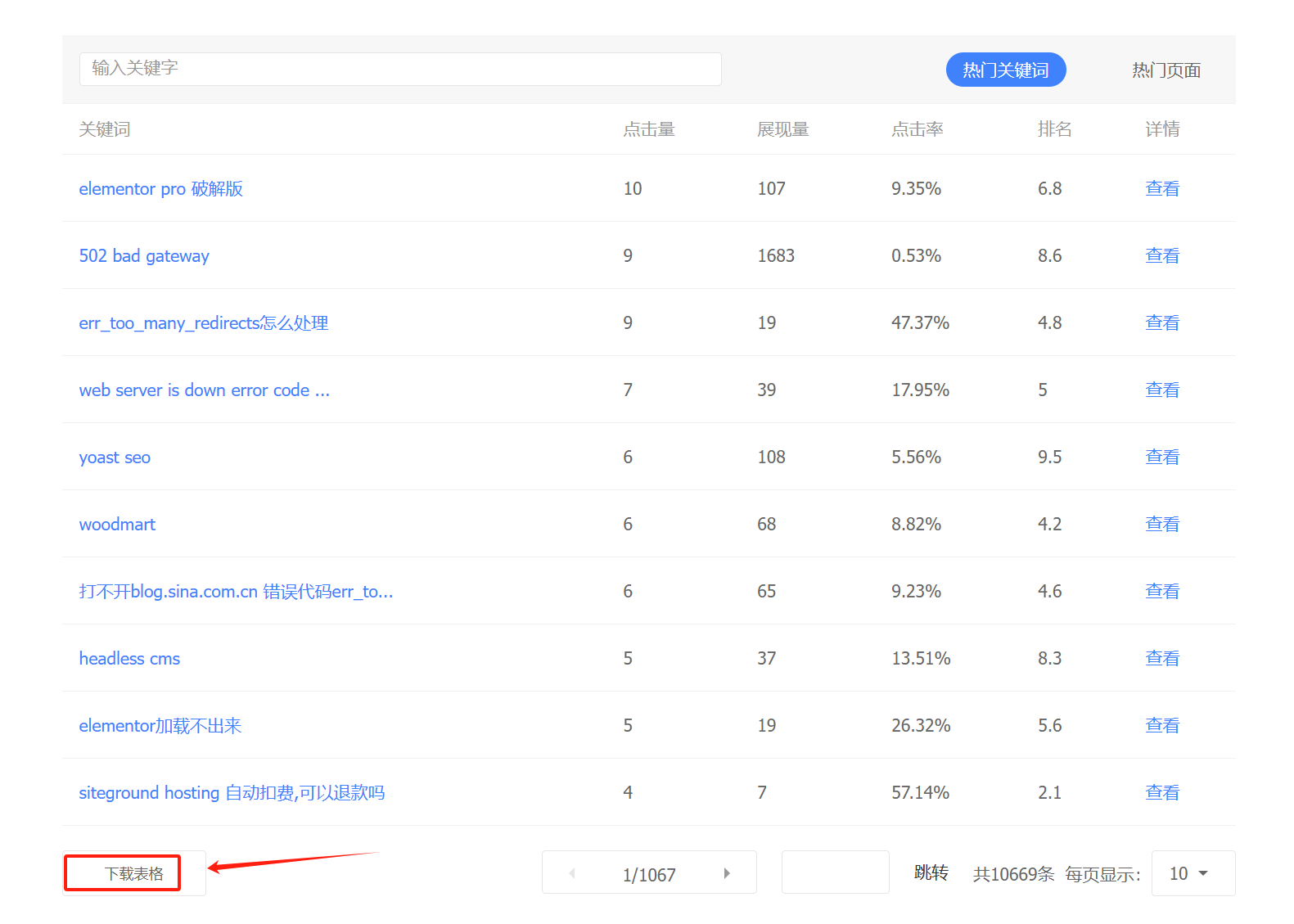
Task: View details 查看 for 502 bad gateway
Action: pos(1161,256)
